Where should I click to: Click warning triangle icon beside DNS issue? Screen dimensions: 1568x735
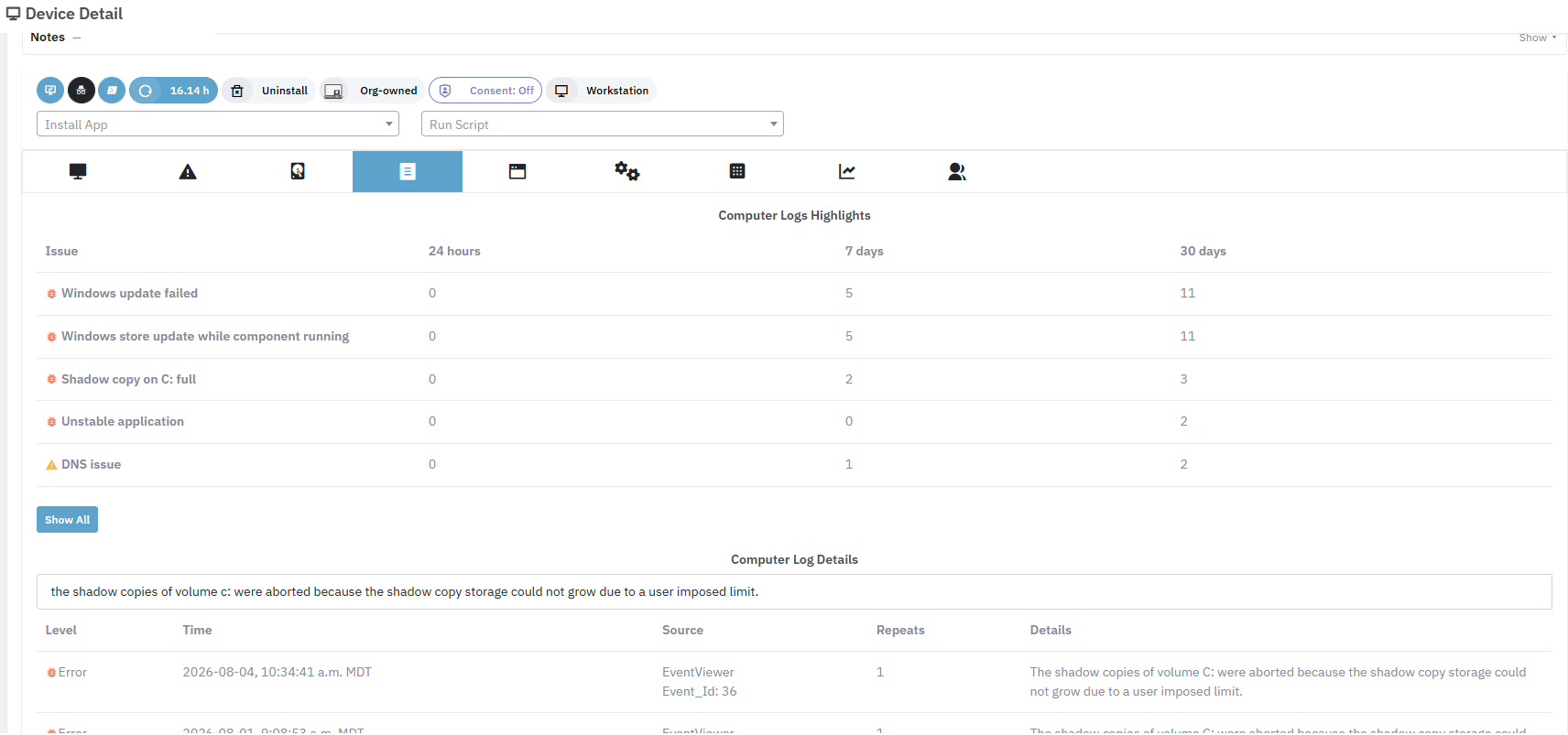(51, 465)
